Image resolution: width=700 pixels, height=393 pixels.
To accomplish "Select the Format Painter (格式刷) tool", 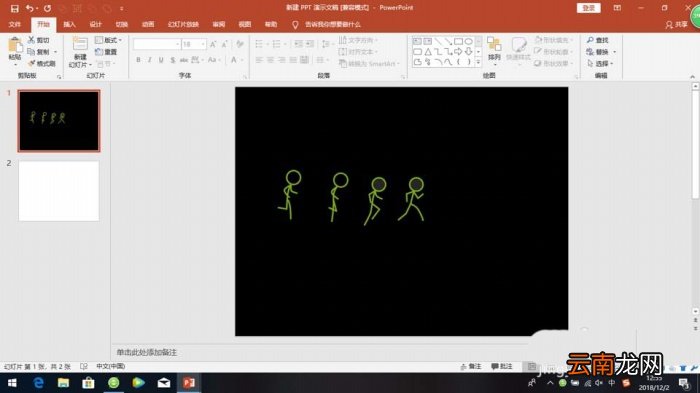I will (42, 64).
